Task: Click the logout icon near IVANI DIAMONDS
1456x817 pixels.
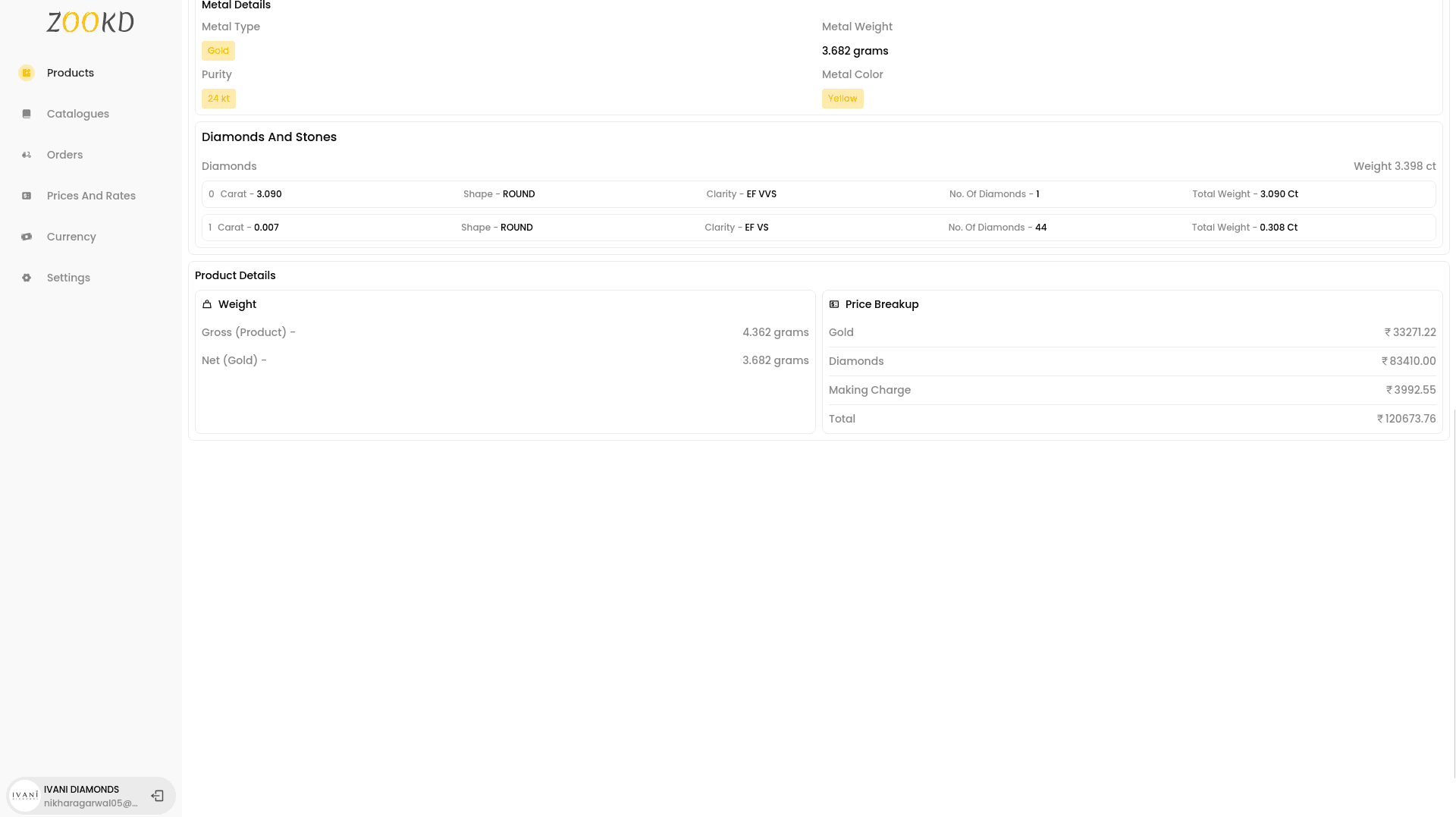Action: [x=157, y=795]
